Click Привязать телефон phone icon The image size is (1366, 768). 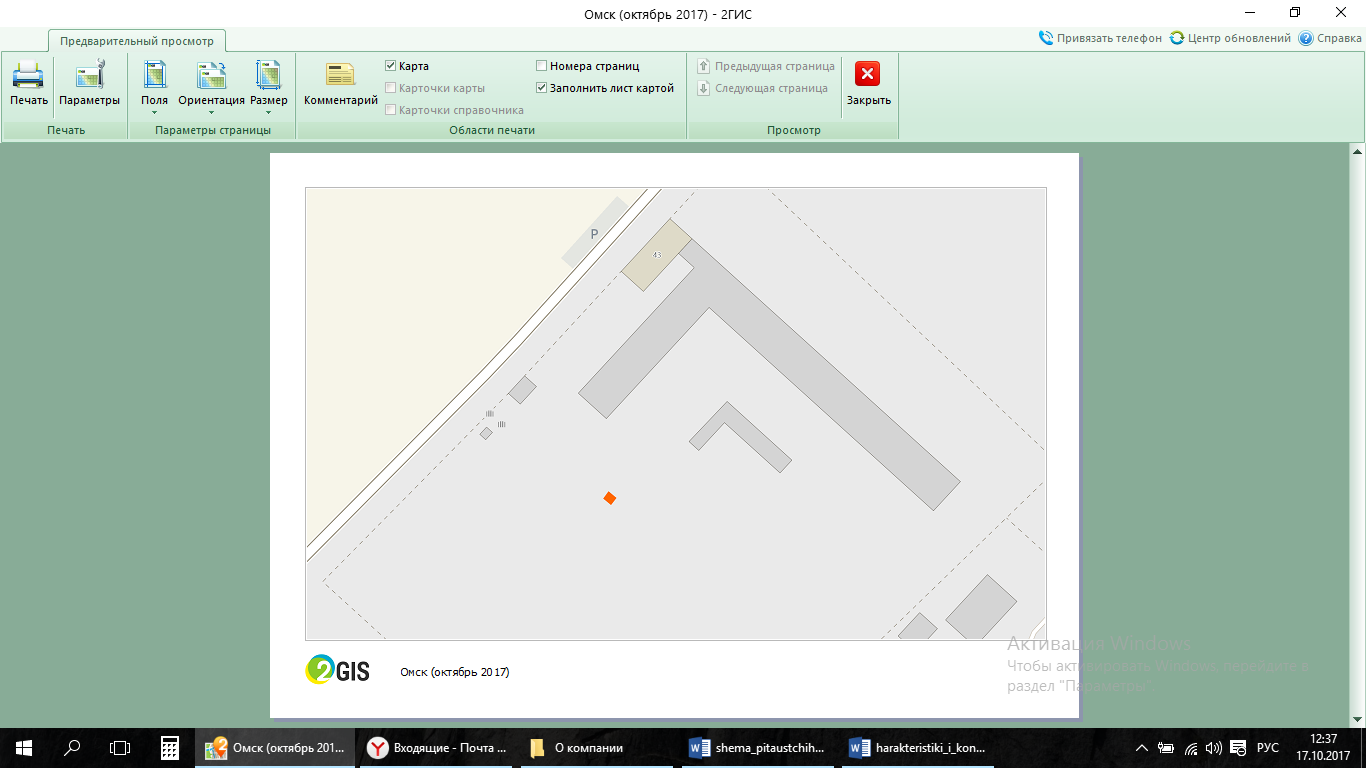click(x=1046, y=38)
